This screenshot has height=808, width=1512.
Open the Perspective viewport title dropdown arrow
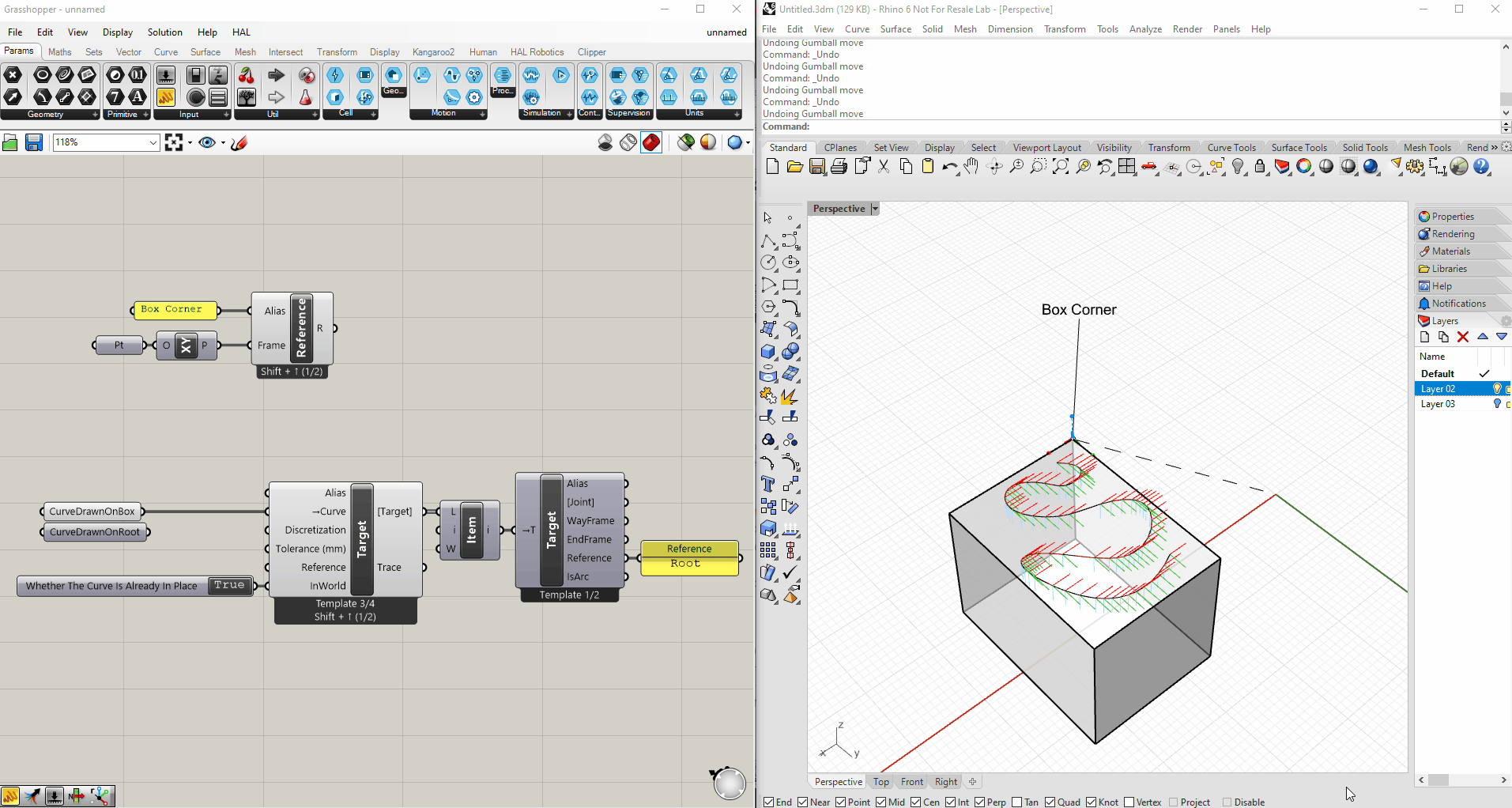tap(875, 209)
